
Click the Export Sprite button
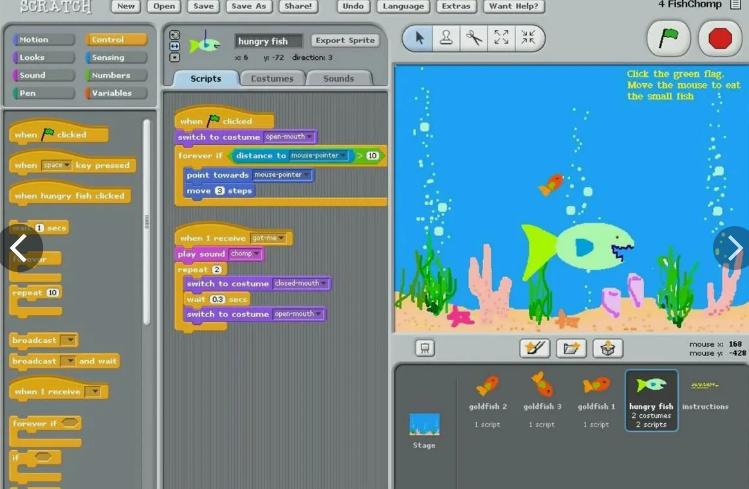tap(345, 41)
